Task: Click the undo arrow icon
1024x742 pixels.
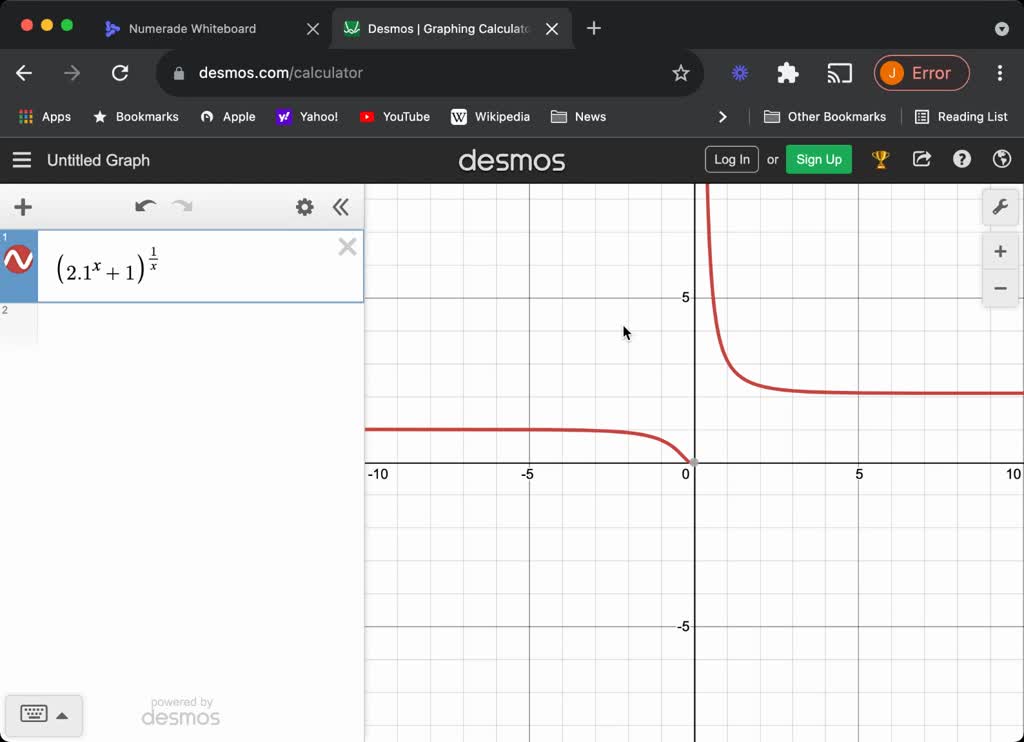Action: point(145,207)
